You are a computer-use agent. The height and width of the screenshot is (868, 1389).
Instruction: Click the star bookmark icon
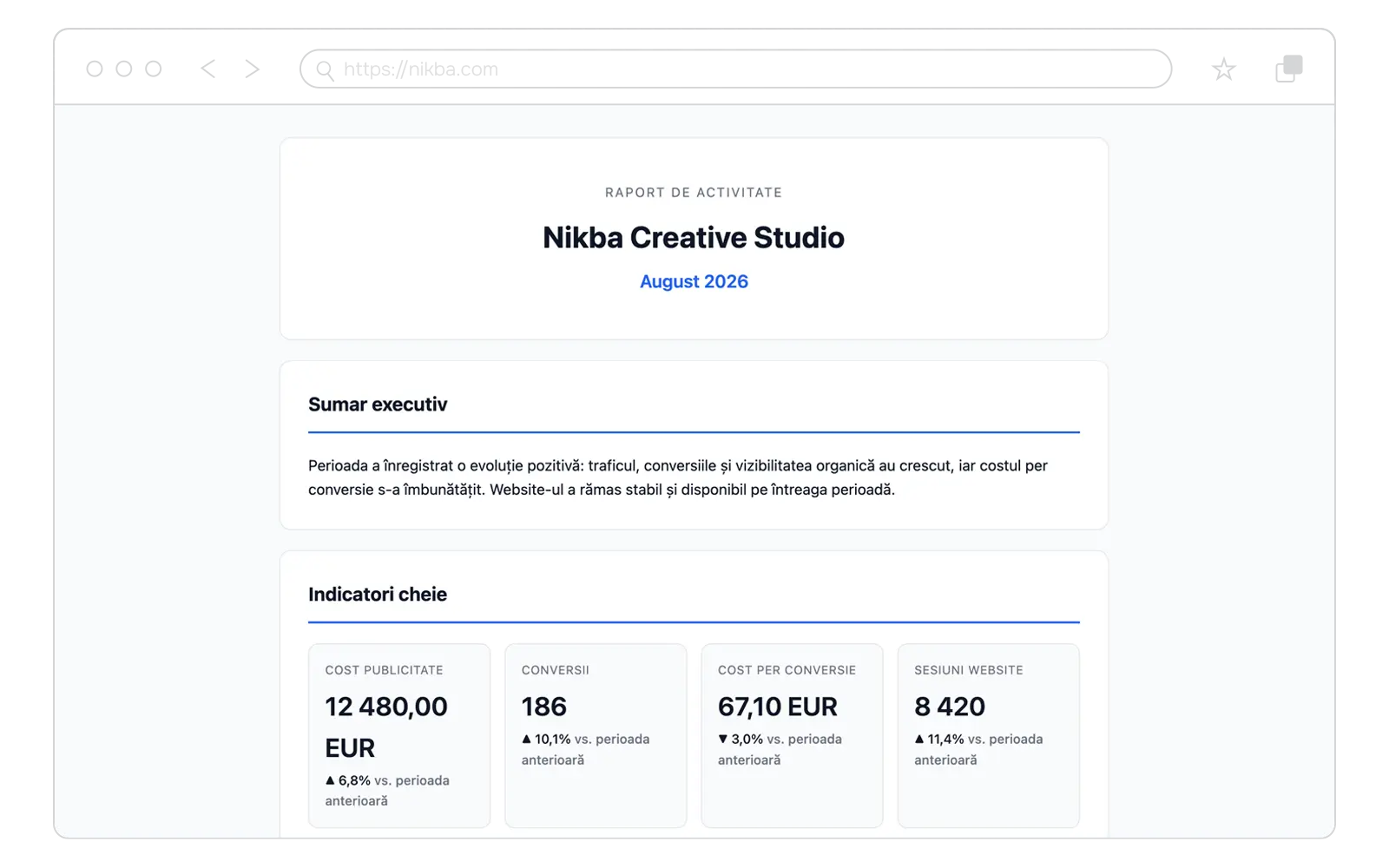(1224, 69)
